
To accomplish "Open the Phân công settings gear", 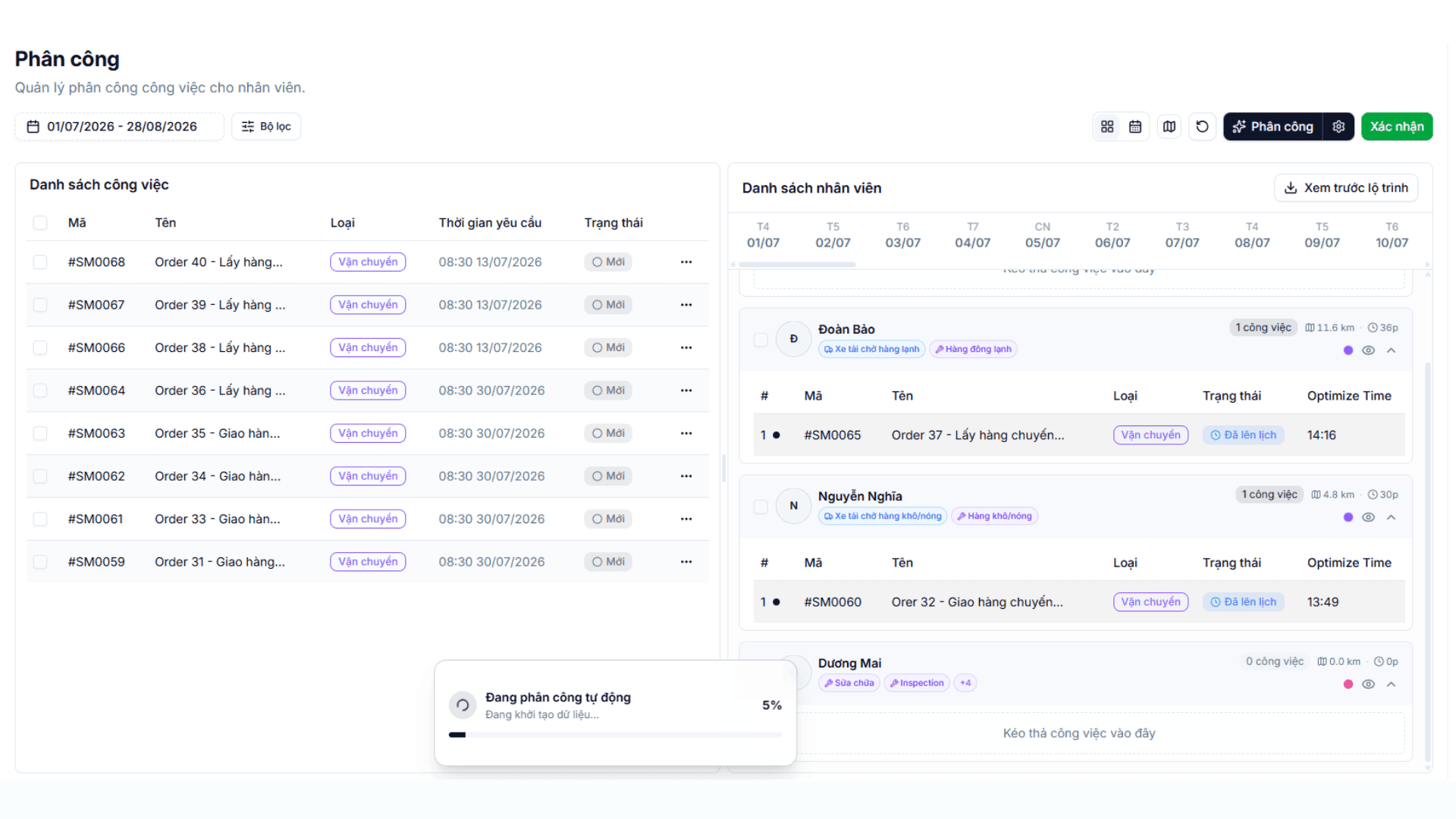I will pos(1338,127).
